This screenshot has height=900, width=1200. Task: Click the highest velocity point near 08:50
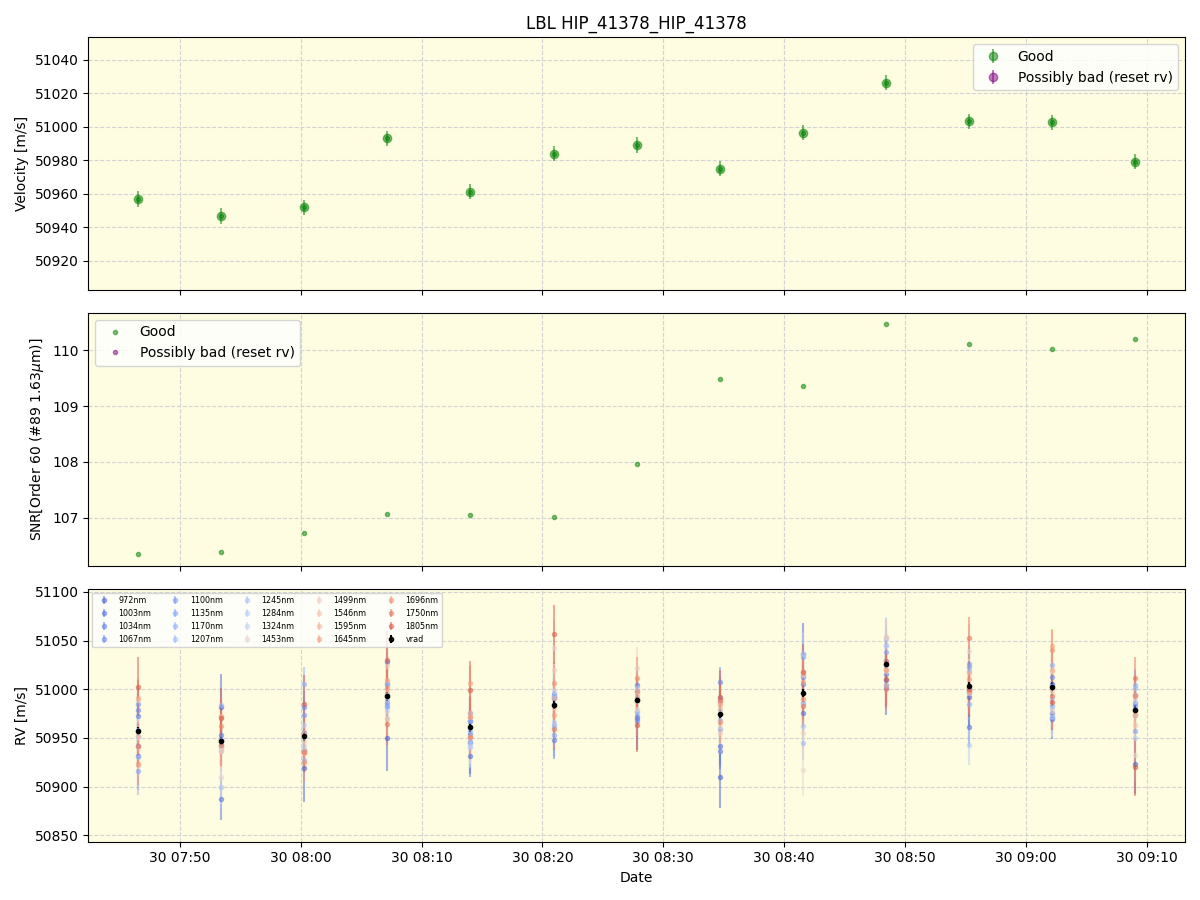(884, 84)
